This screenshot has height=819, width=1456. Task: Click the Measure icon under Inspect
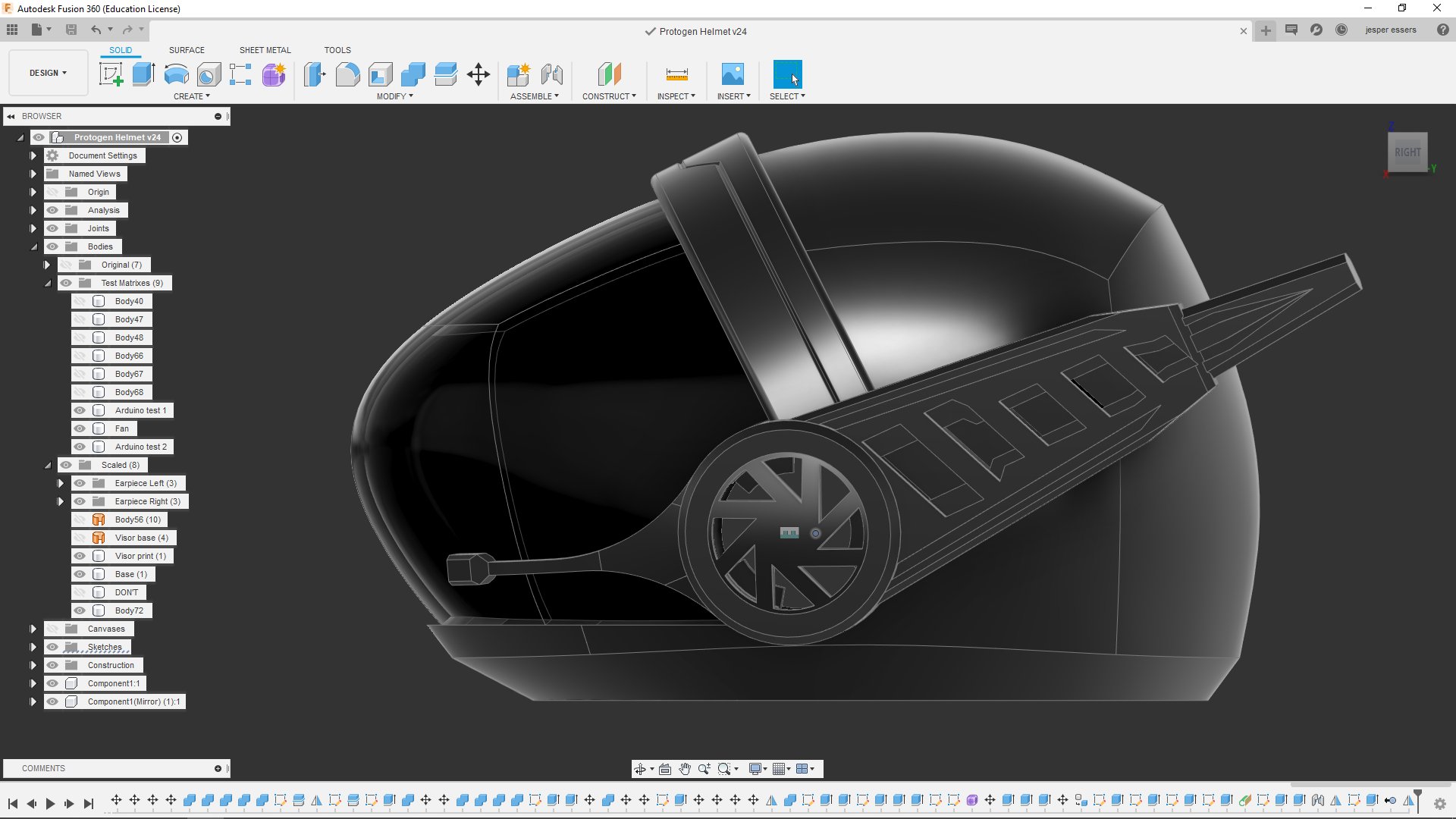click(x=676, y=74)
